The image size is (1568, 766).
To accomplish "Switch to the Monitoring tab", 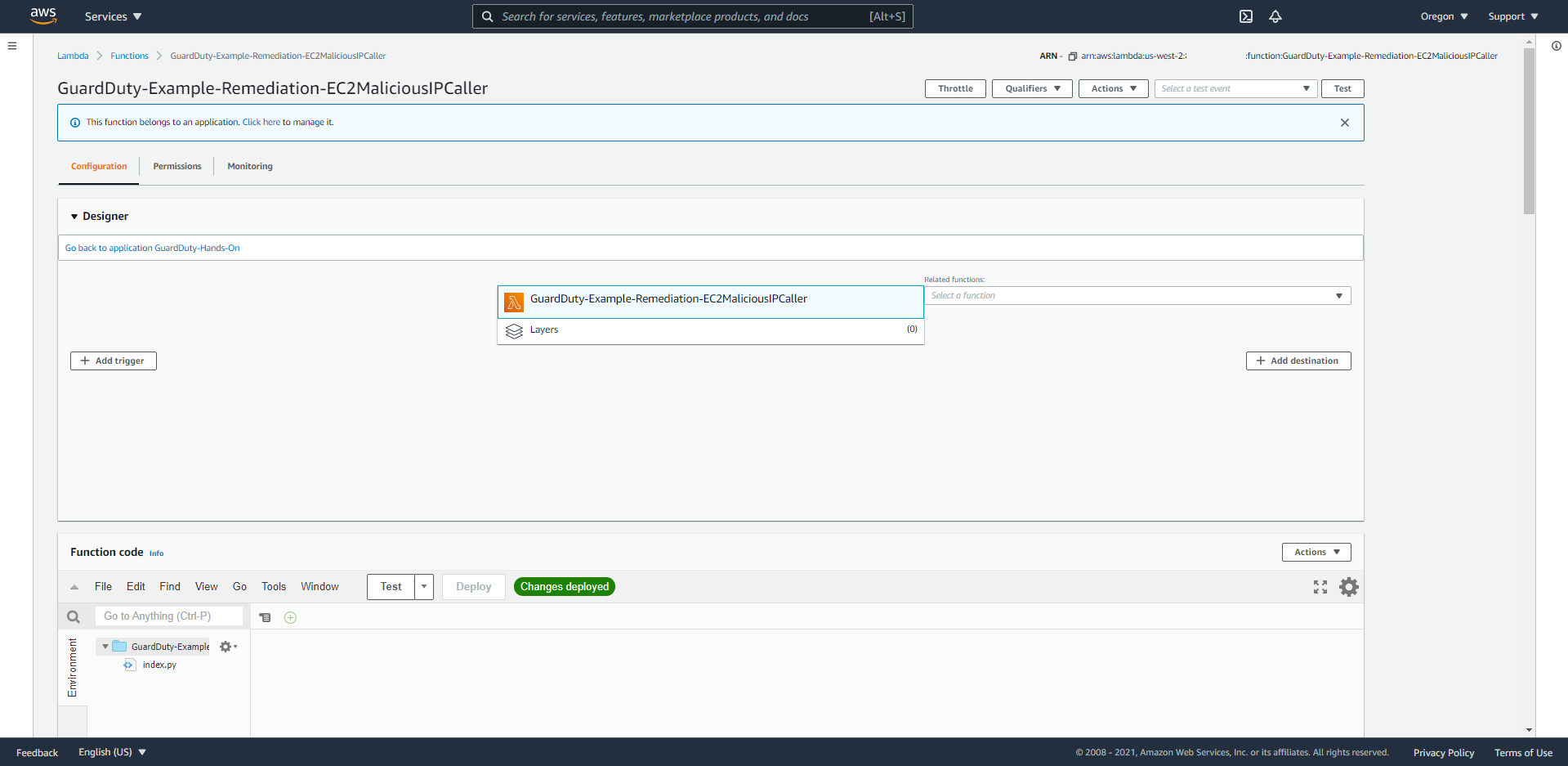I will tap(250, 167).
